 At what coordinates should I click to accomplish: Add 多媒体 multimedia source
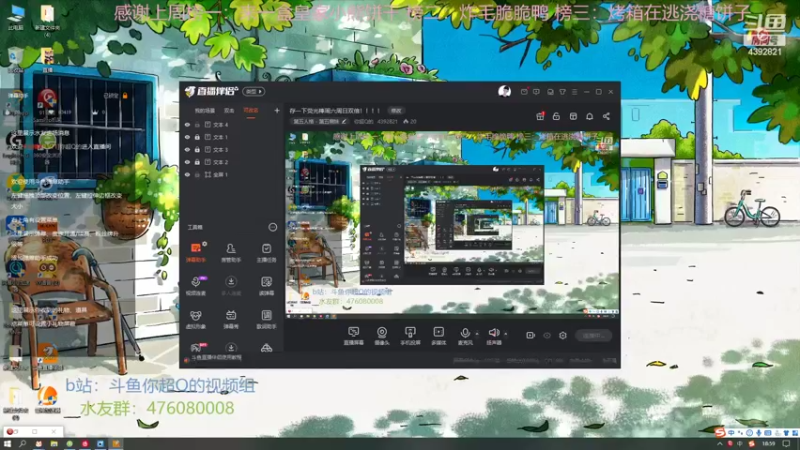(438, 336)
